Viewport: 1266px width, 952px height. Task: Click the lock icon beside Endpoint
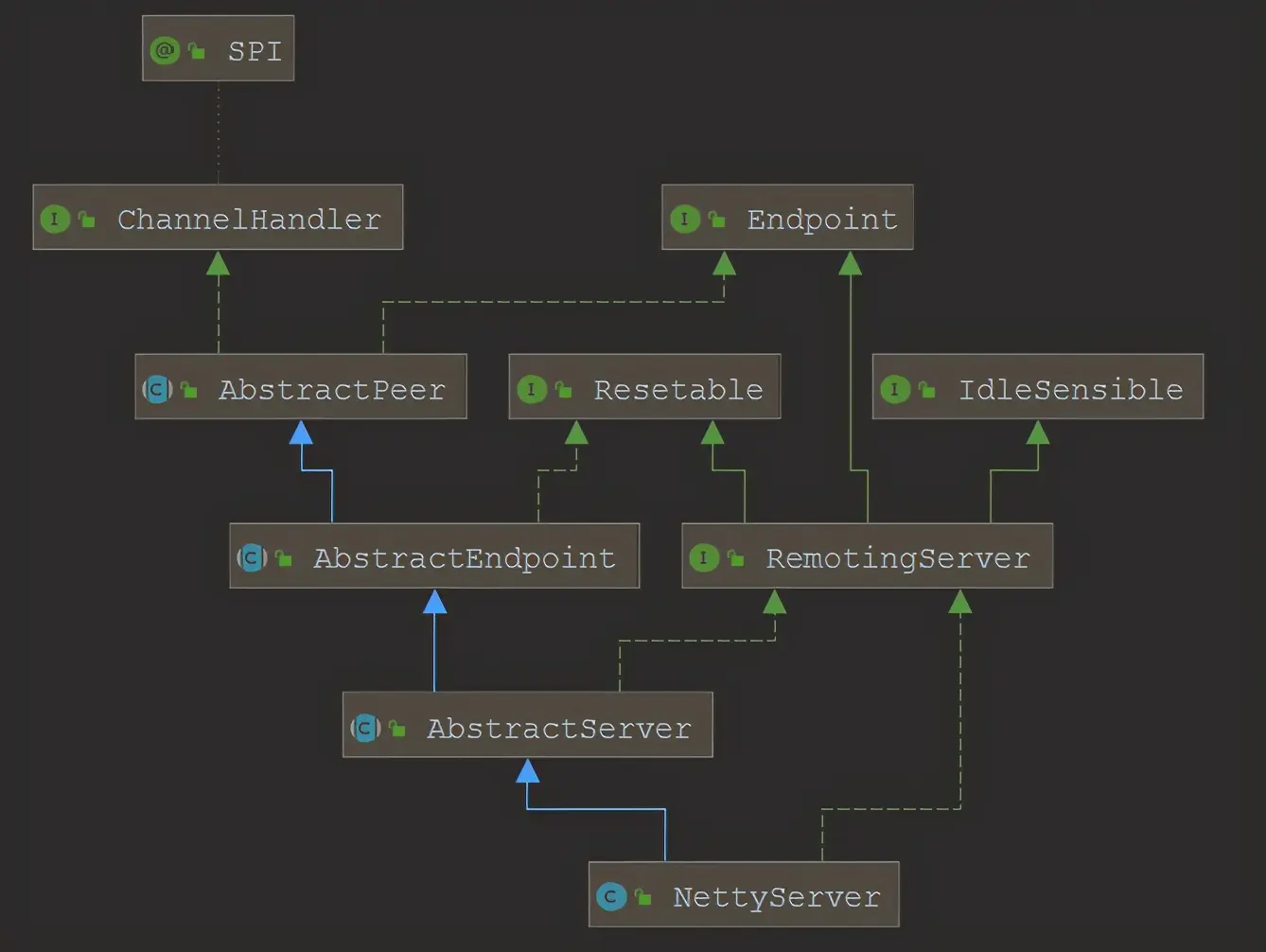717,220
